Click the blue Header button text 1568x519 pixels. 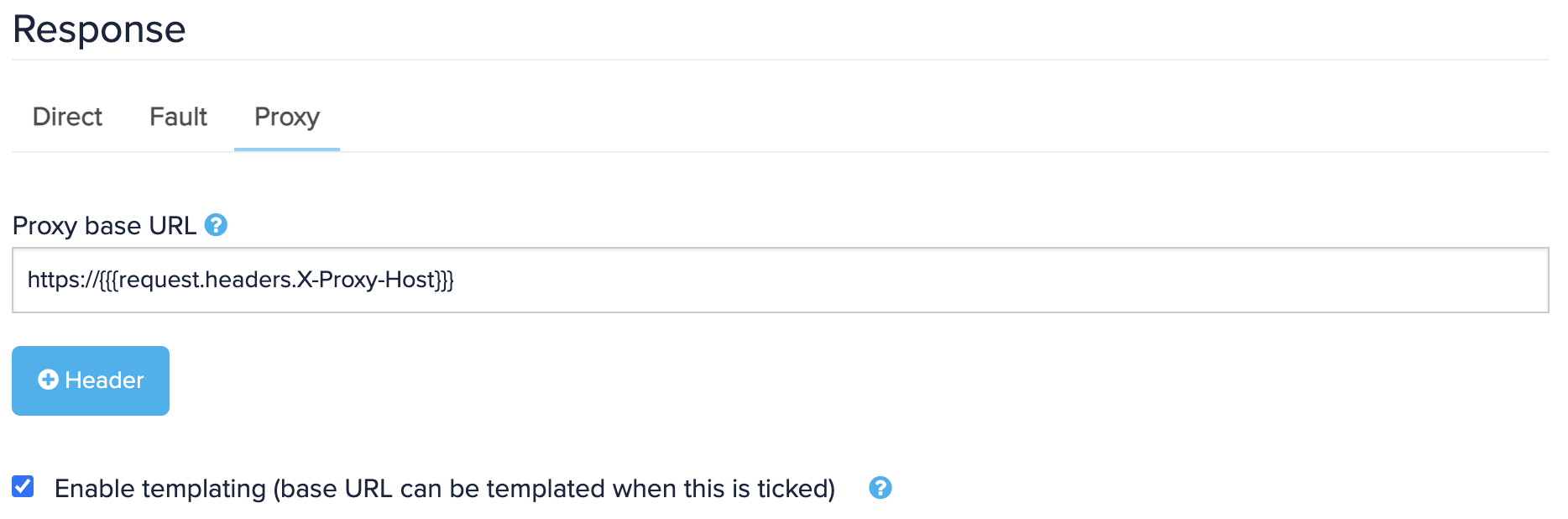[104, 380]
